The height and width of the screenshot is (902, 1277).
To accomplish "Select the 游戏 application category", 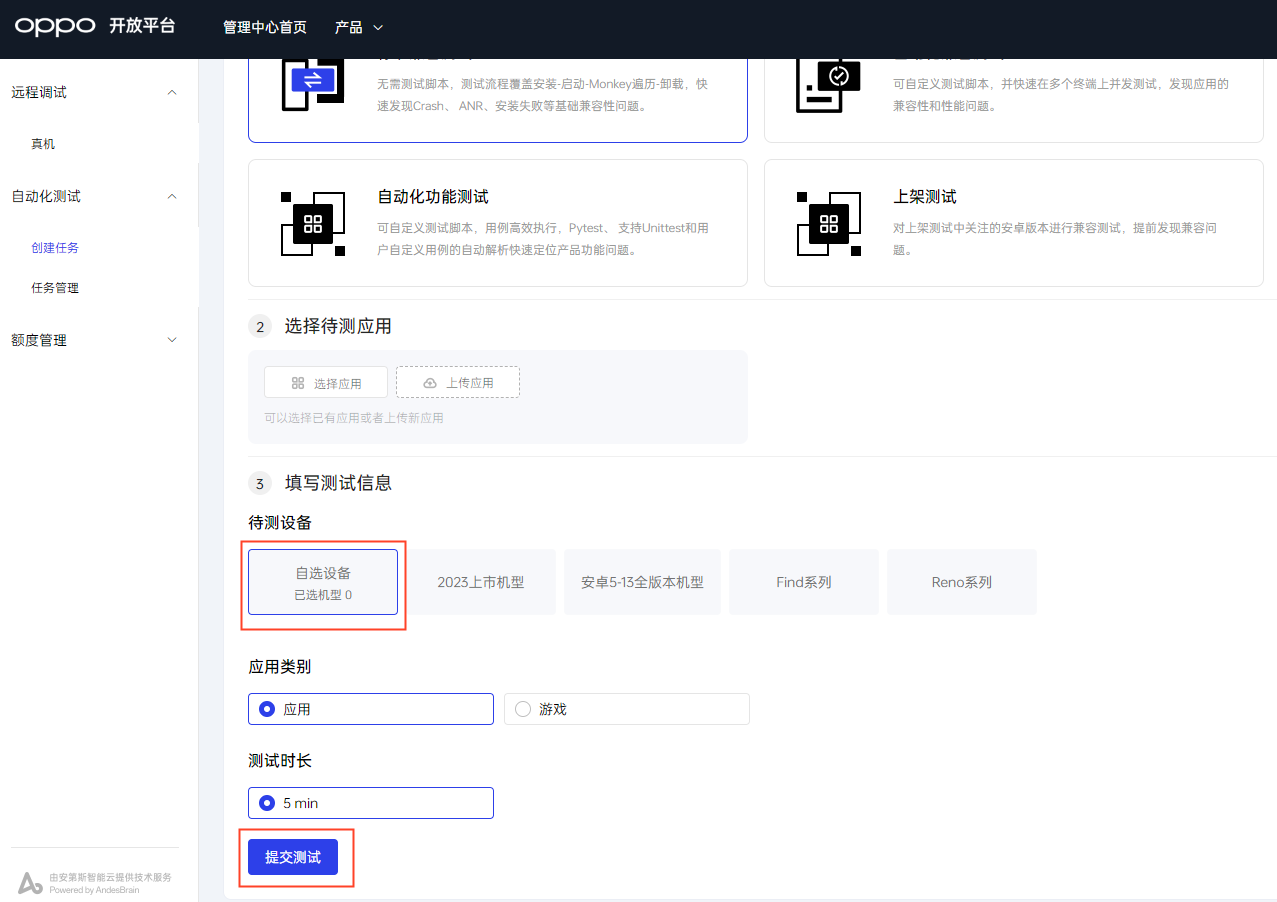I will tap(522, 708).
